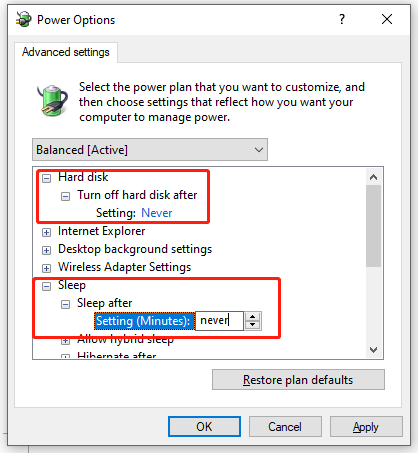Click the Power Options title bar icon
This screenshot has height=453, width=418.
(24, 19)
